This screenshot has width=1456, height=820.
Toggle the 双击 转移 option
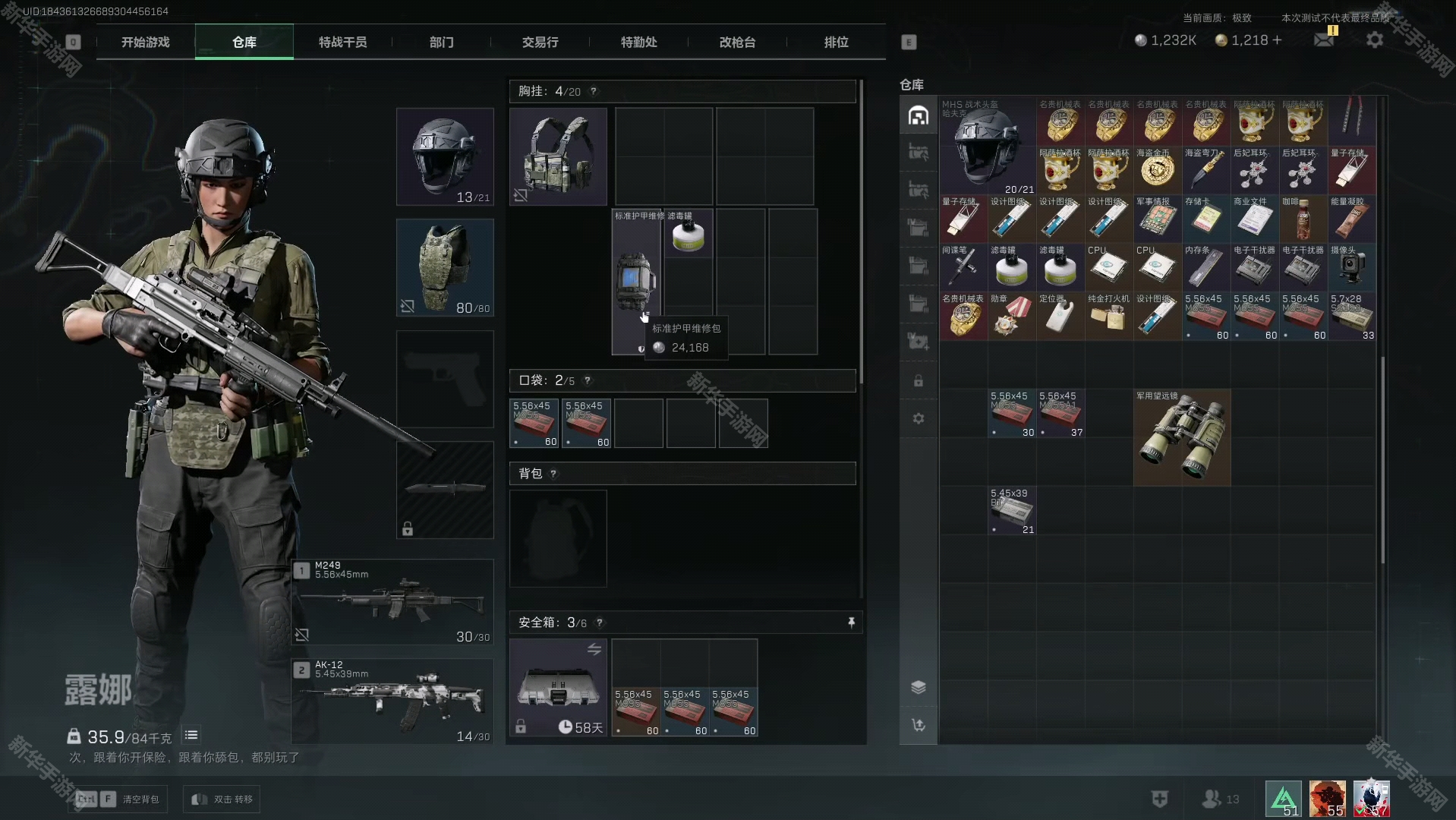coord(222,799)
